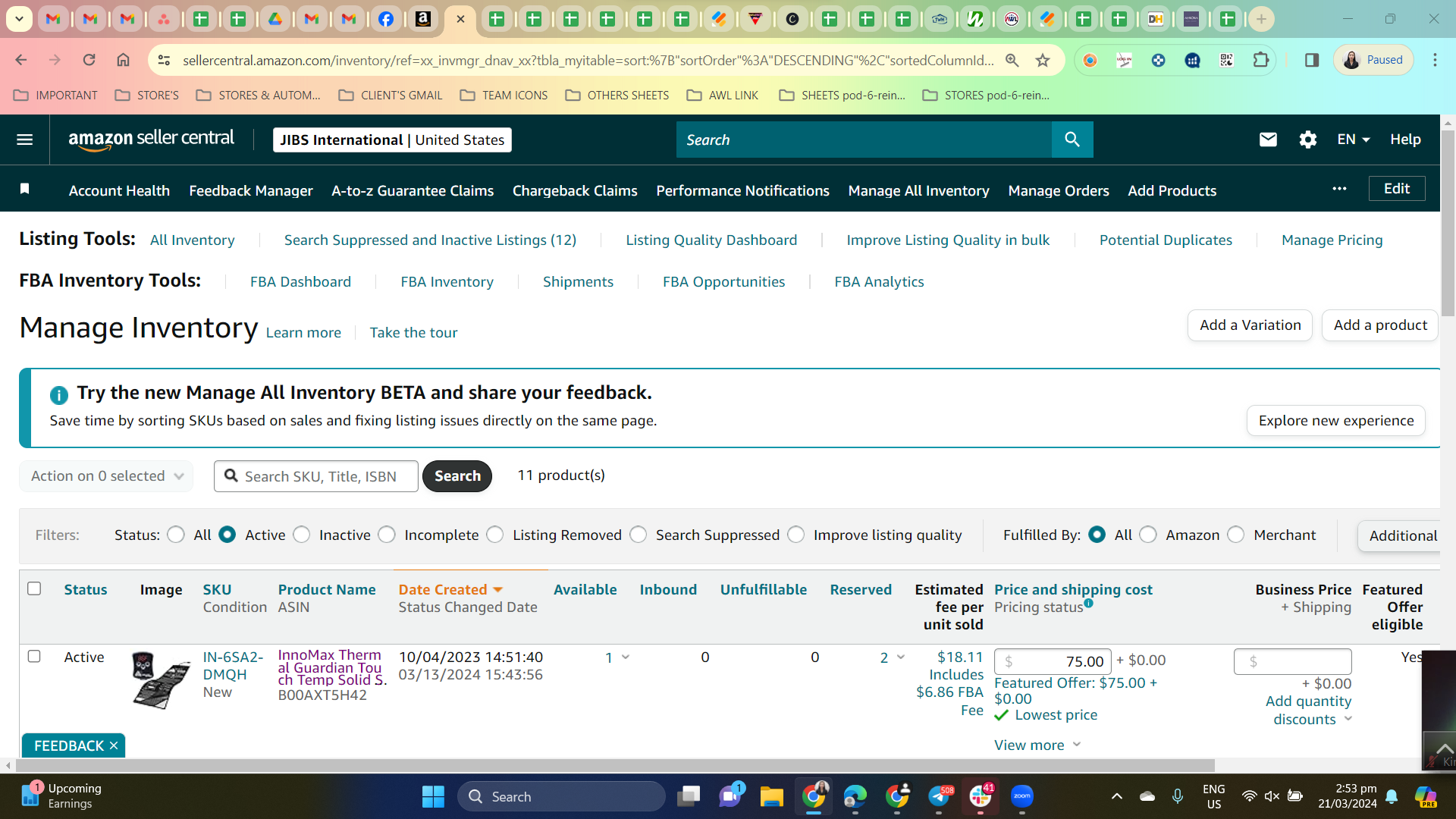
Task: Select the Incomplete status filter
Action: coord(387,535)
